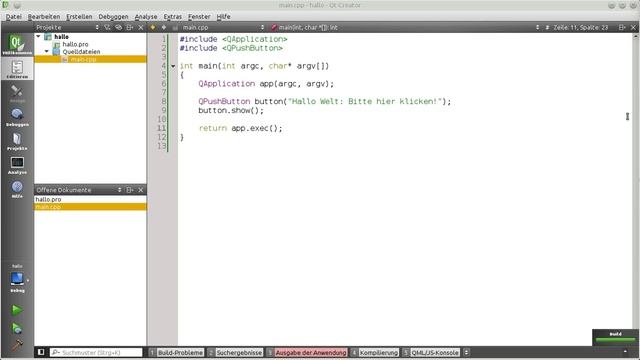Toggle the left sidebar via the bottom bar icon
The height and width of the screenshot is (360, 640).
click(x=41, y=352)
